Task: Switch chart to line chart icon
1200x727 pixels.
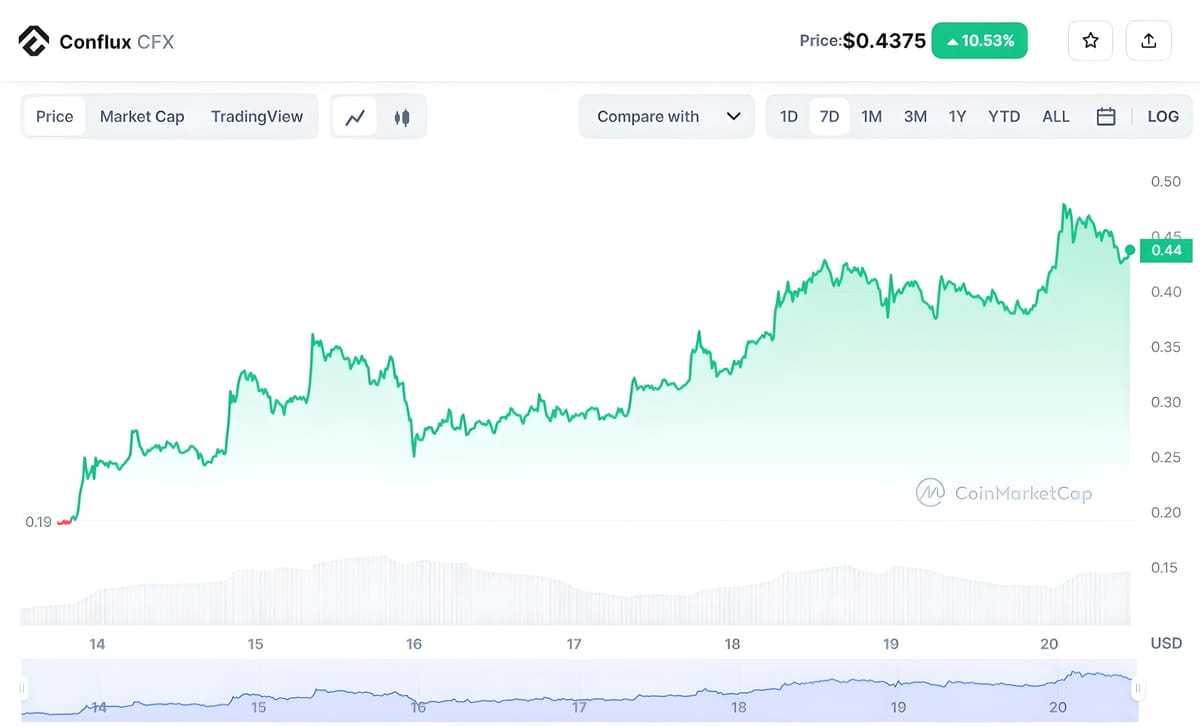Action: (x=355, y=116)
